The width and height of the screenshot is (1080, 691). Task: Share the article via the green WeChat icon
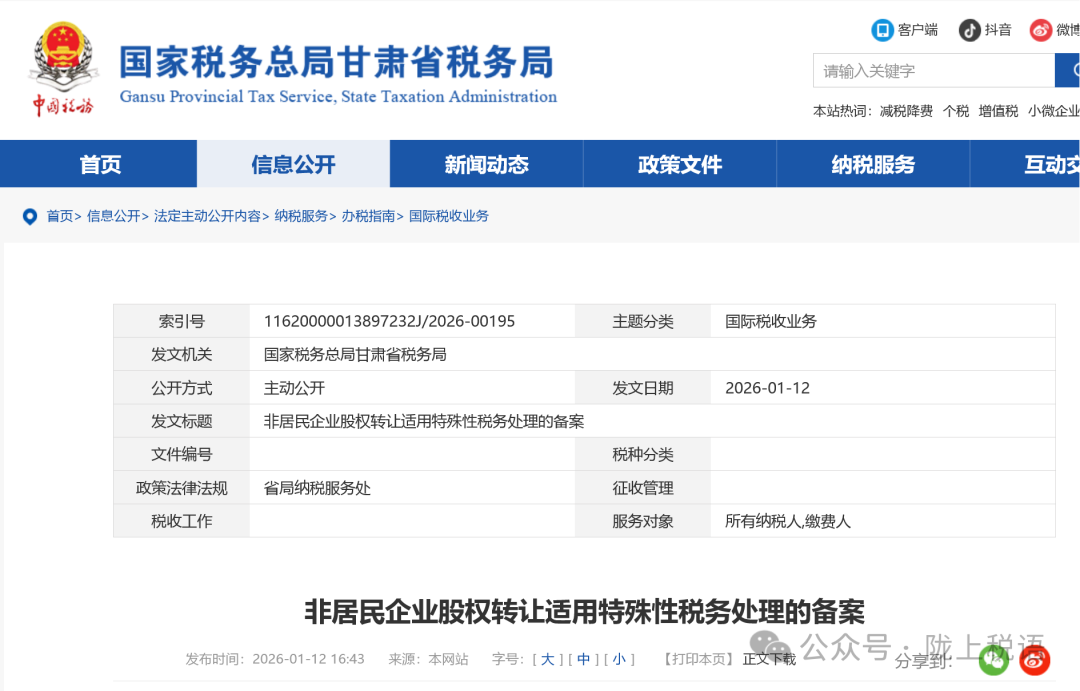(993, 660)
